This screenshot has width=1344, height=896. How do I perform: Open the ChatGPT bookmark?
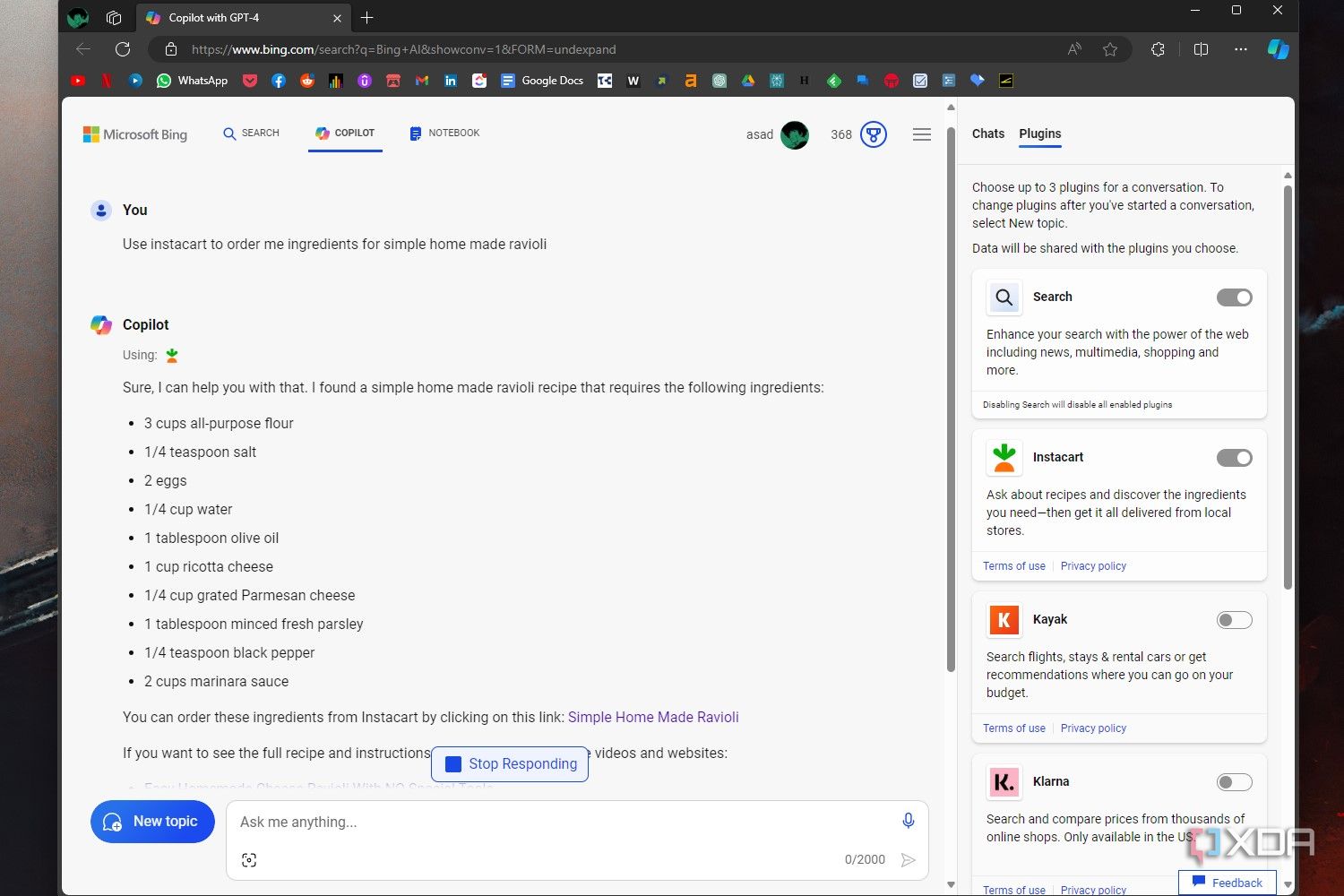(719, 81)
